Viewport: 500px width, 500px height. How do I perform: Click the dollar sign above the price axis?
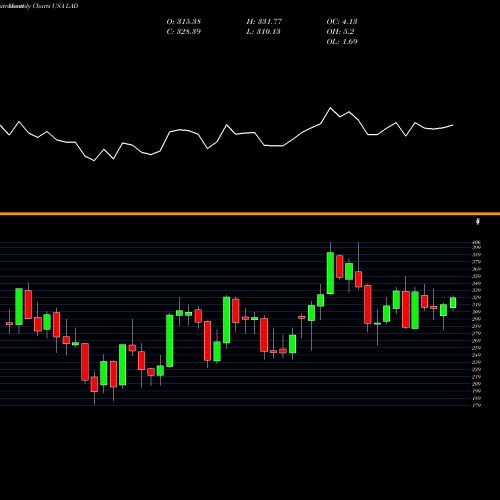point(478,222)
